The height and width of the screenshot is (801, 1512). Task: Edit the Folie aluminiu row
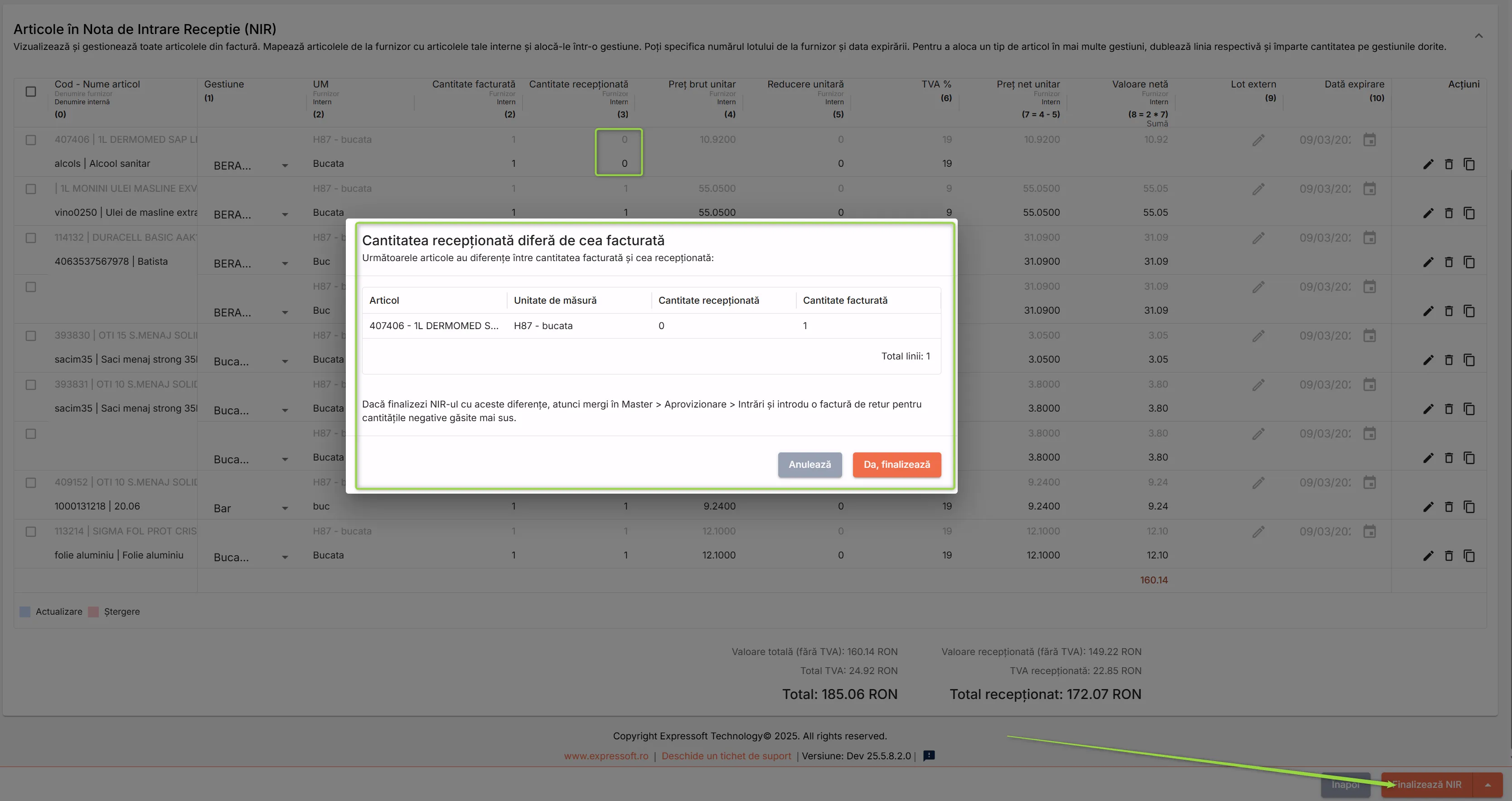[1428, 556]
